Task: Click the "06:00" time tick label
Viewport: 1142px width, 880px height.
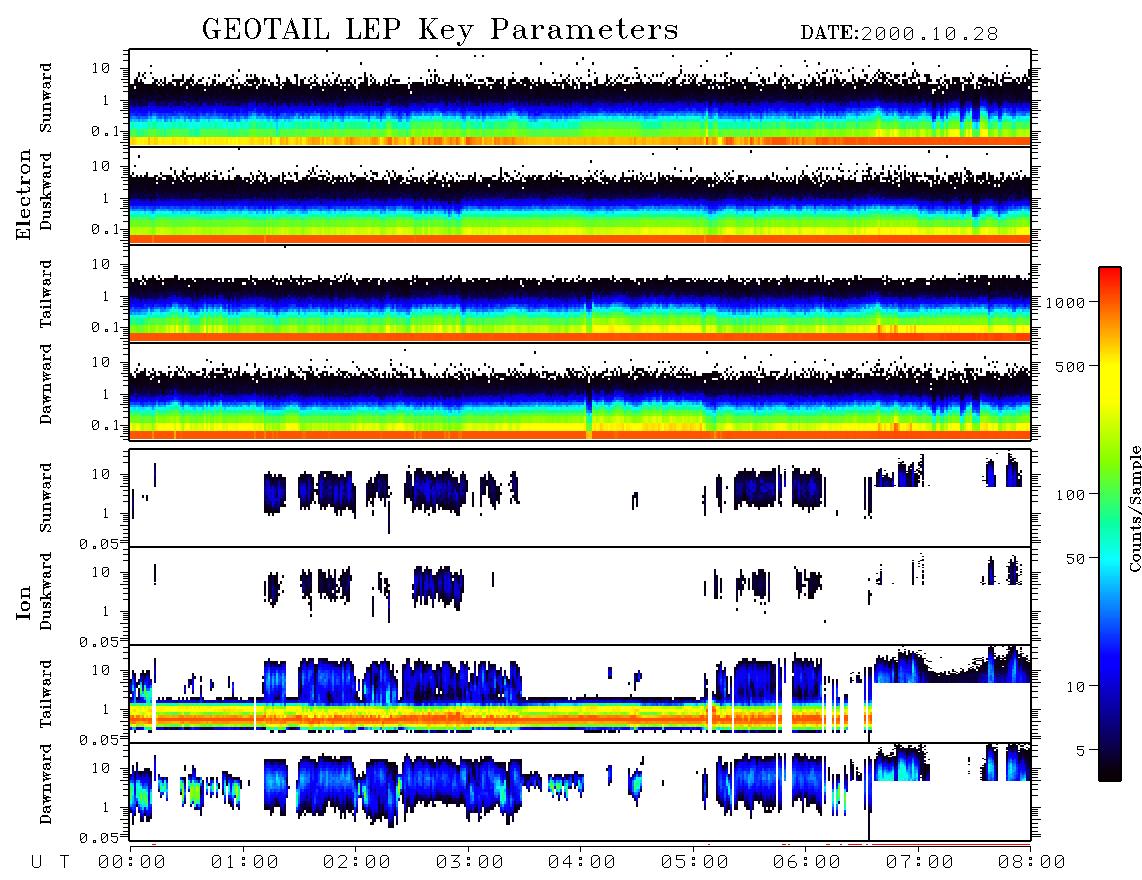Action: pyautogui.click(x=807, y=863)
